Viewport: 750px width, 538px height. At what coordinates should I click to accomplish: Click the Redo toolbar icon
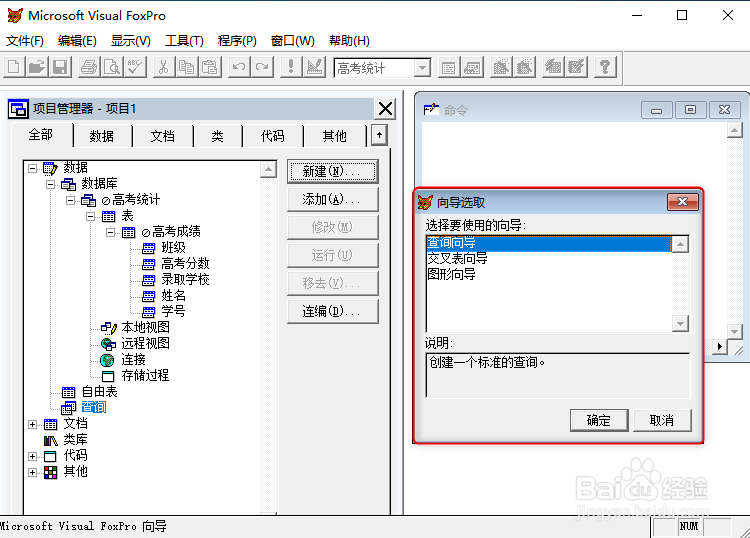[x=262, y=67]
